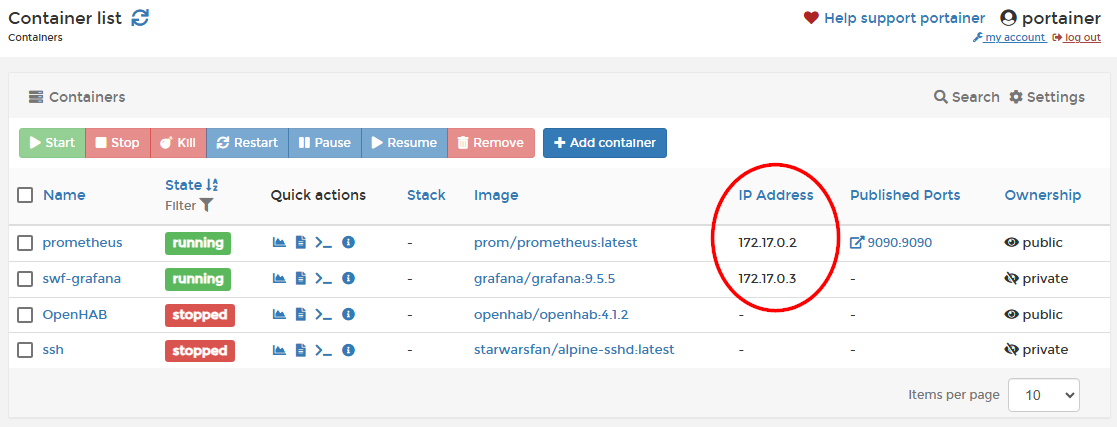
Task: Click the Kill button
Action: [x=178, y=143]
